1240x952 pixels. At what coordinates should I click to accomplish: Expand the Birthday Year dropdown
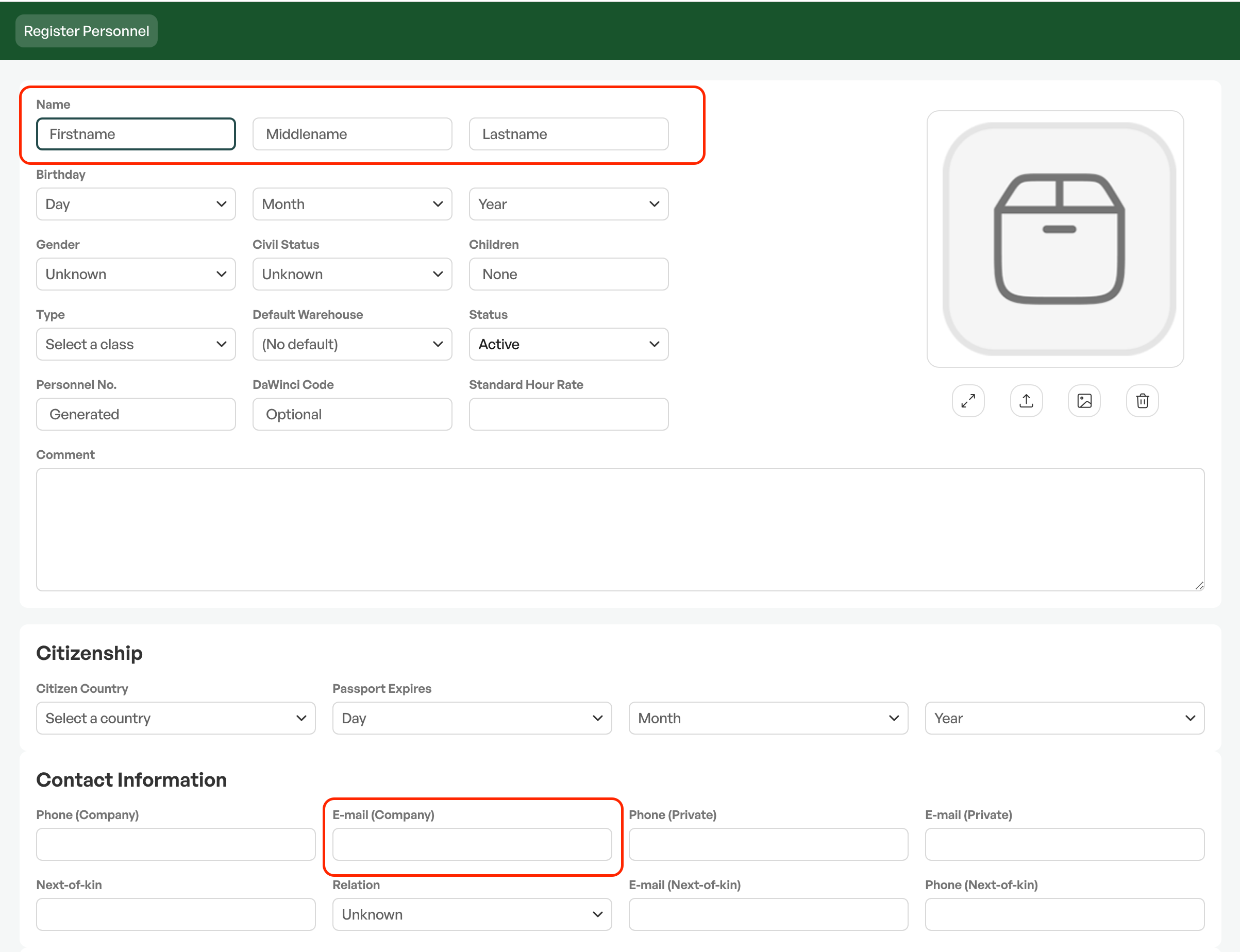(568, 204)
